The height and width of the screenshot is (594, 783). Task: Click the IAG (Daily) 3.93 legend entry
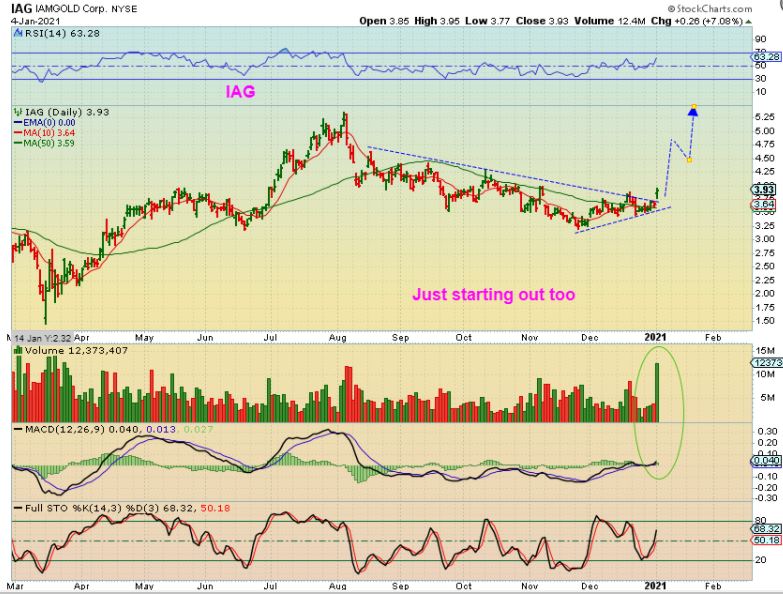click(x=67, y=112)
